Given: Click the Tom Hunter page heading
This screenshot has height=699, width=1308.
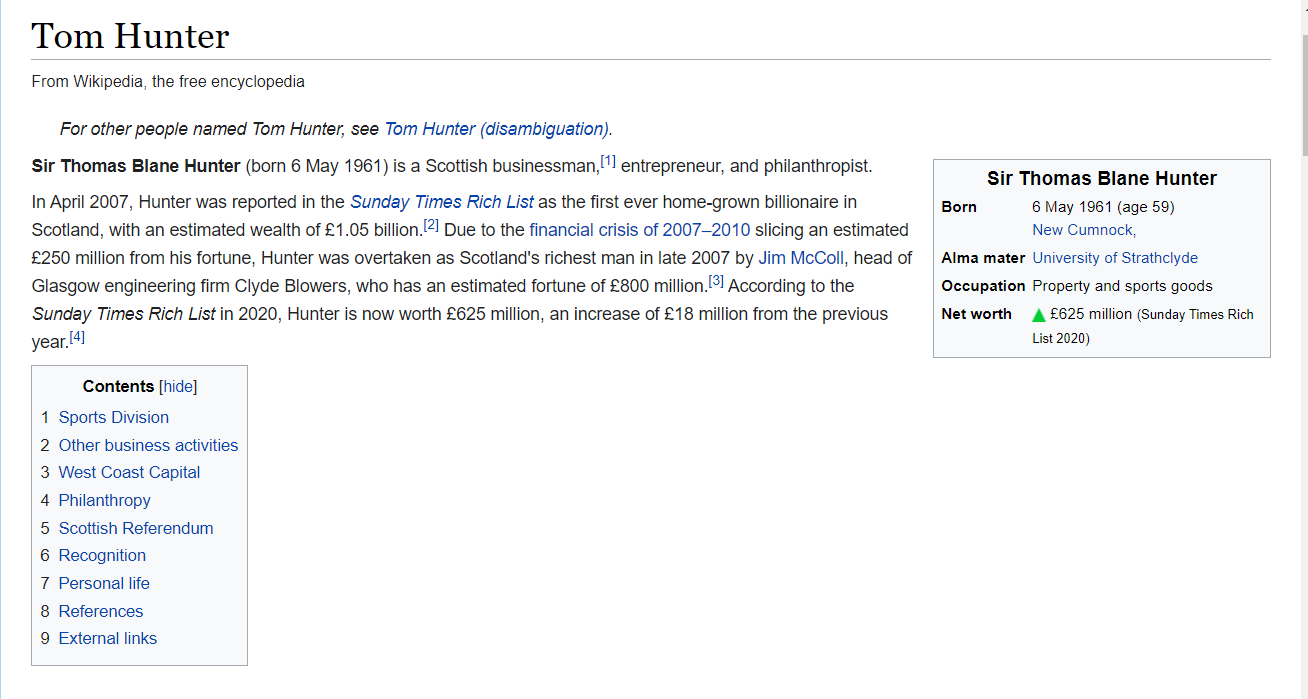Looking at the screenshot, I should (131, 36).
